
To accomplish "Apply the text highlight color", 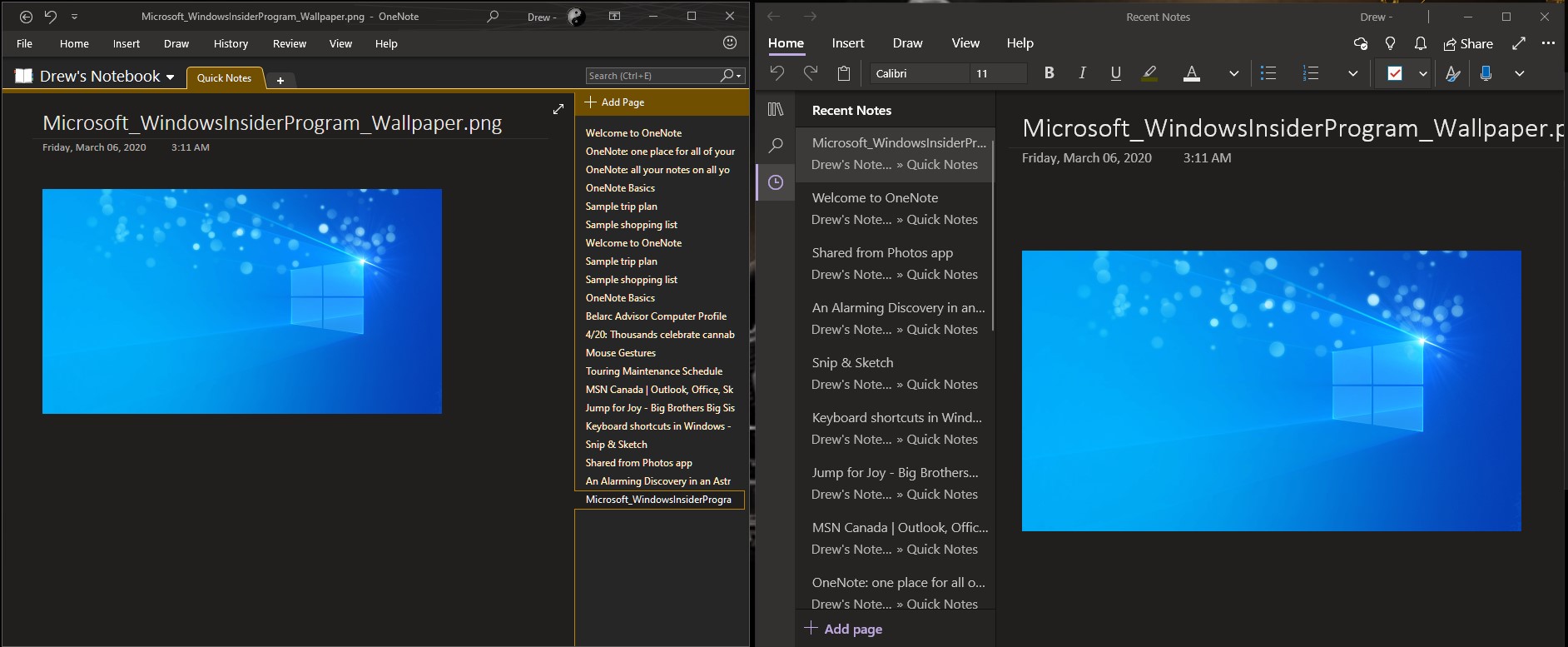I will point(1149,73).
